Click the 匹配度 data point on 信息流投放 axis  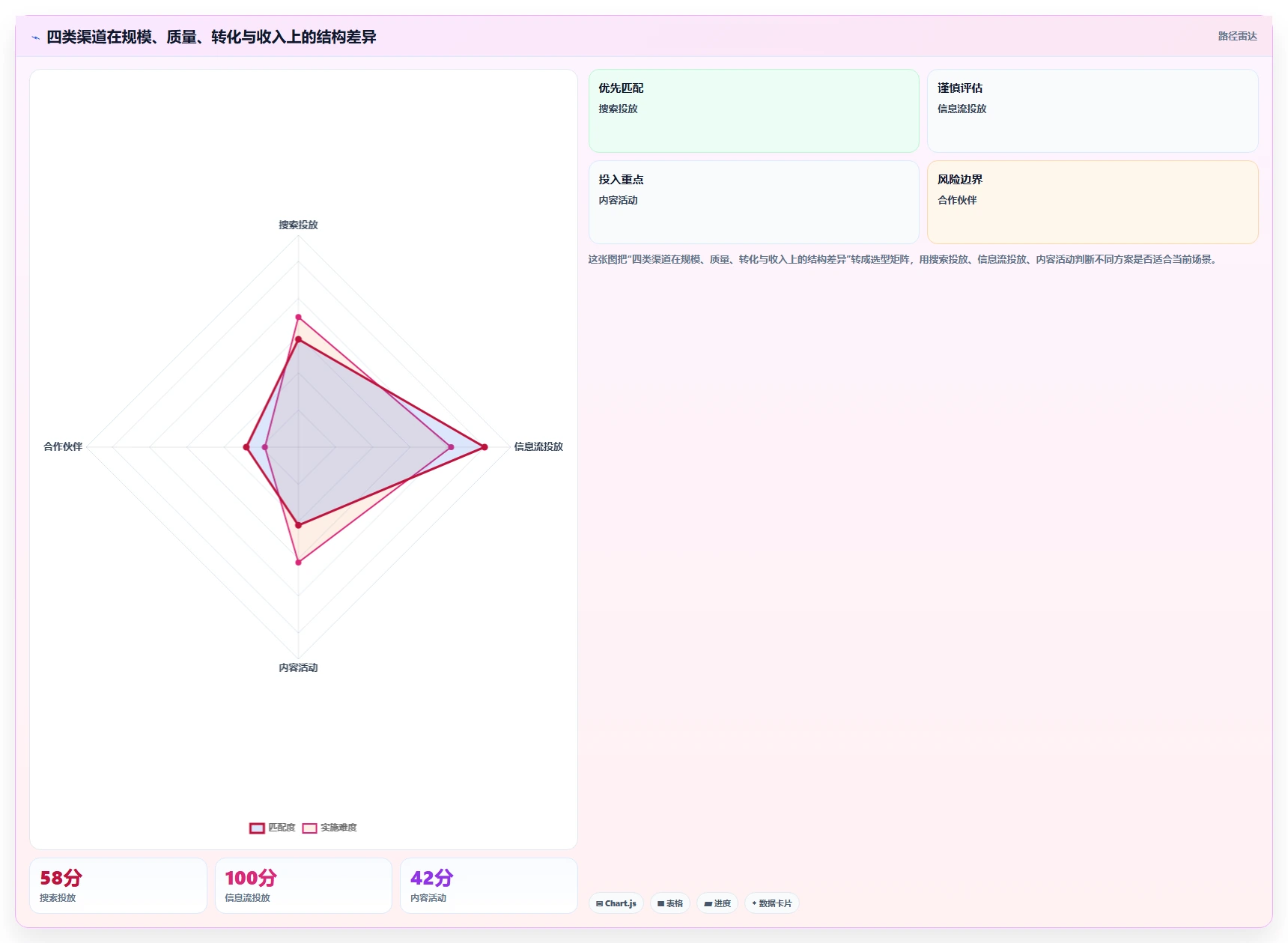tap(484, 447)
